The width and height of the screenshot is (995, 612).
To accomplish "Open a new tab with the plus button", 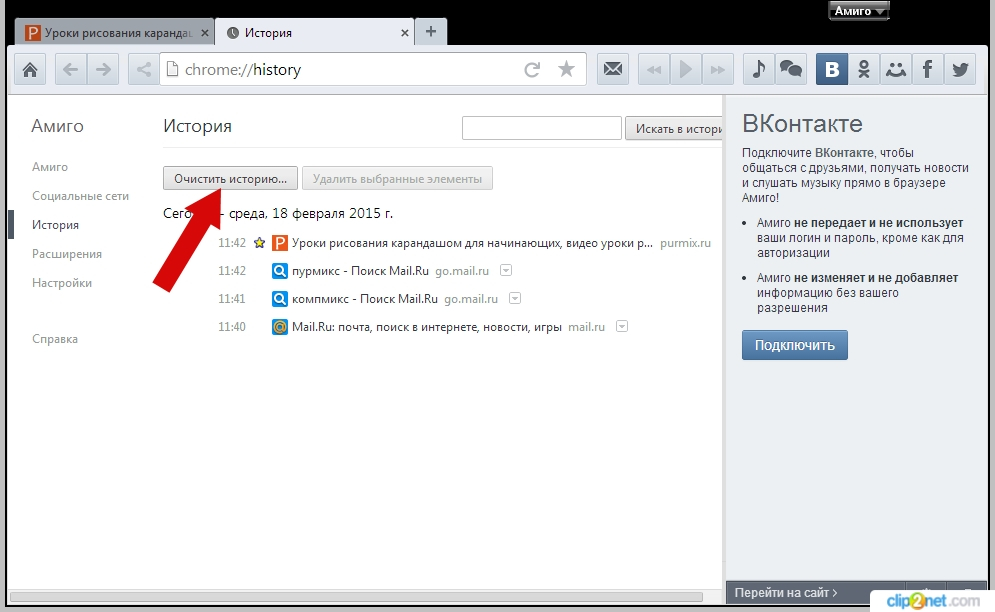I will 431,32.
